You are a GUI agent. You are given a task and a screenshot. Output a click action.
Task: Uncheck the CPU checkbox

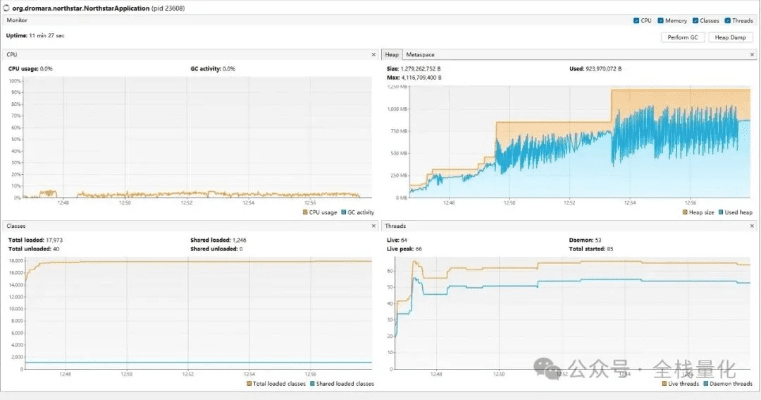pyautogui.click(x=636, y=20)
